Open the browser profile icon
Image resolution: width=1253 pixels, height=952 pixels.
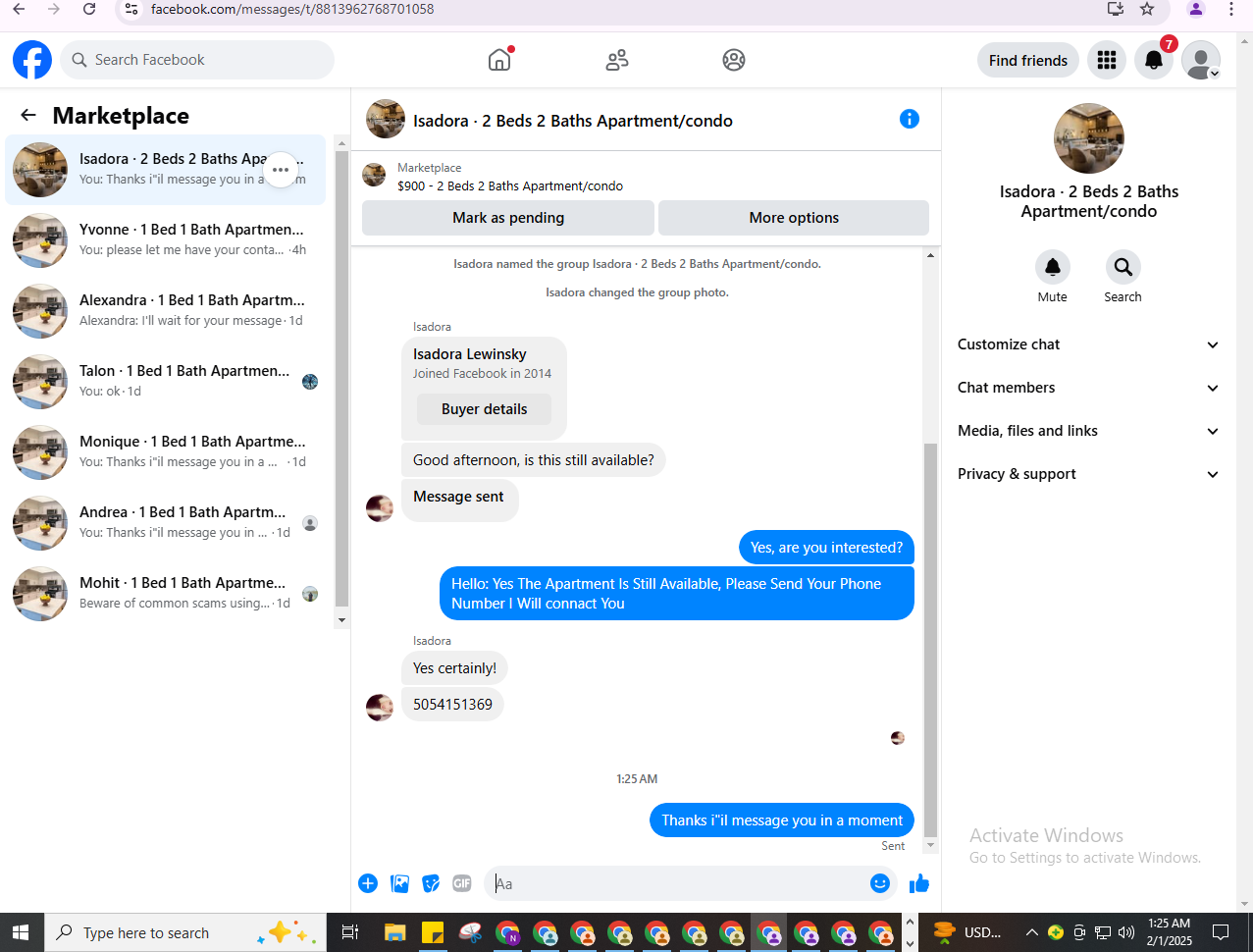pyautogui.click(x=1195, y=9)
